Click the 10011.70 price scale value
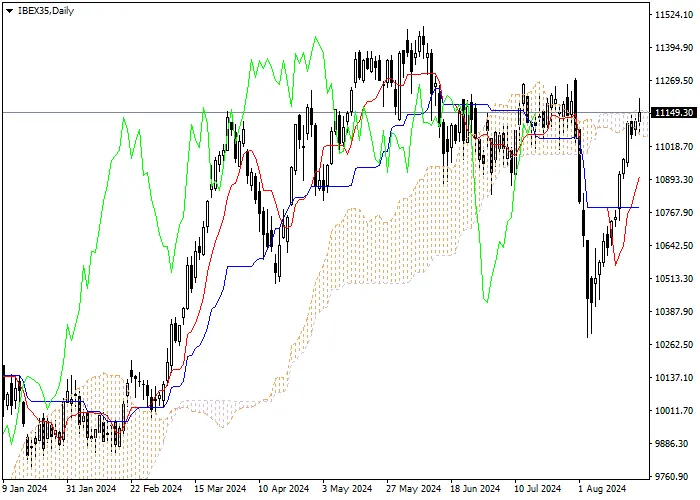This screenshot has height=500, width=700. click(674, 411)
